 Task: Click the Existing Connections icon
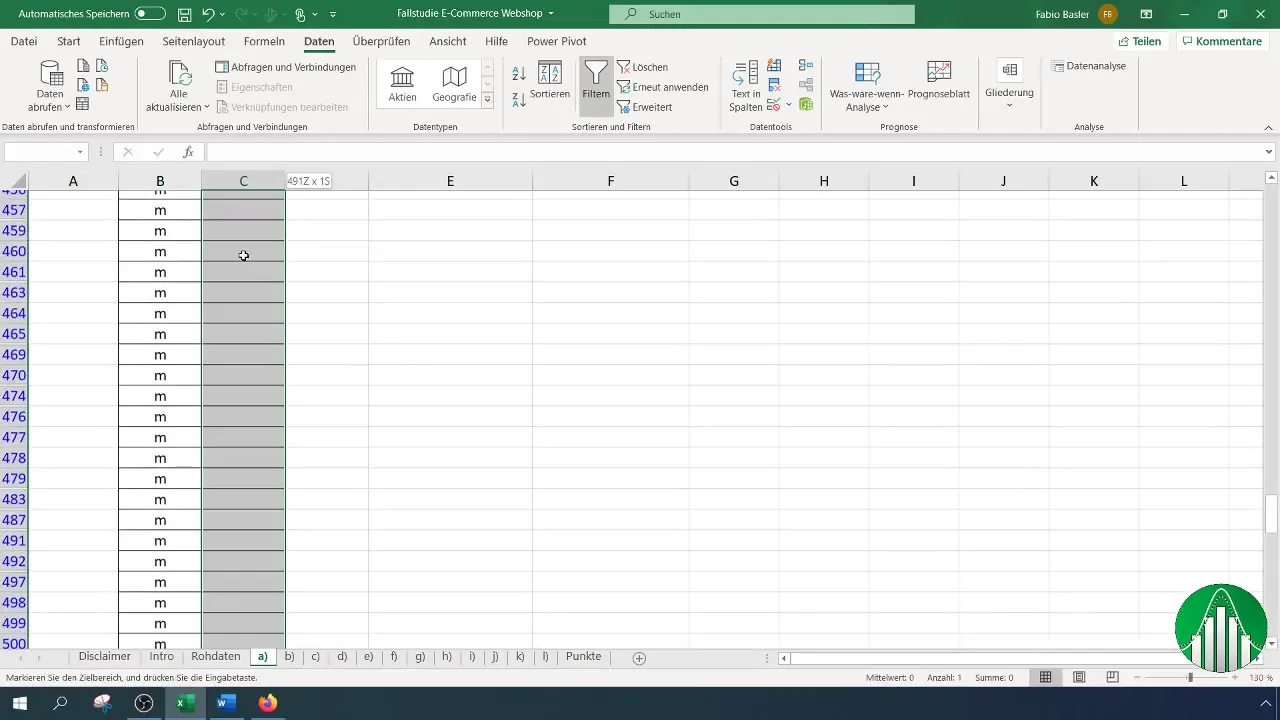click(x=101, y=85)
